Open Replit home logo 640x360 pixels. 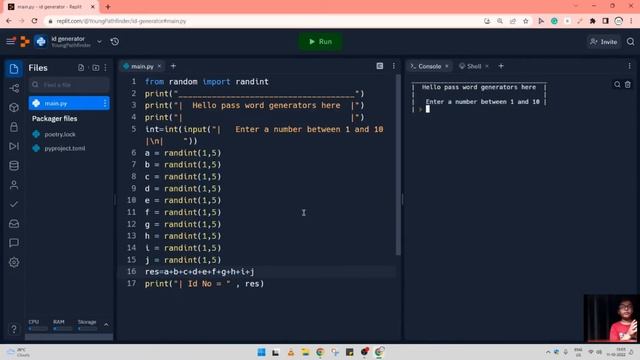(x=25, y=41)
